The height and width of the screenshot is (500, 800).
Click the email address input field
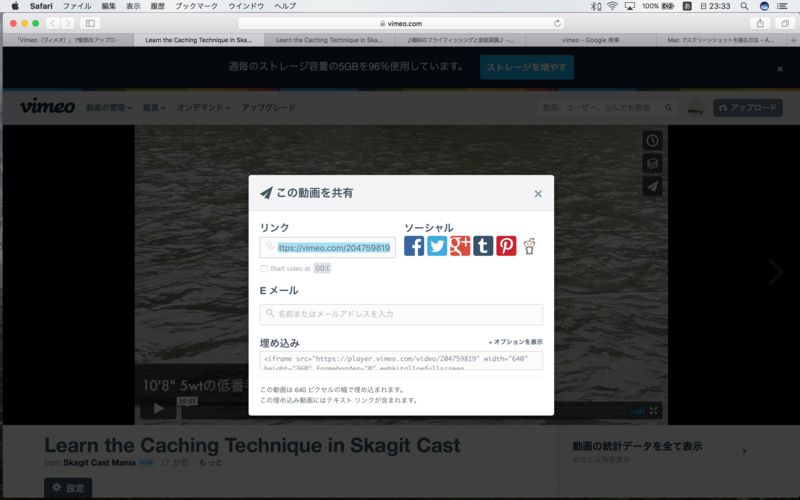coord(401,314)
